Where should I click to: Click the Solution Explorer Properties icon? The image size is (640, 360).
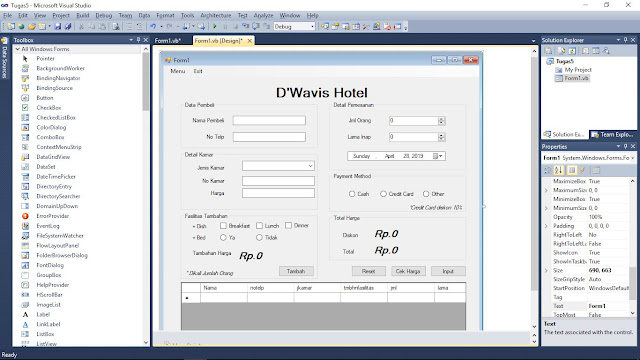549,51
